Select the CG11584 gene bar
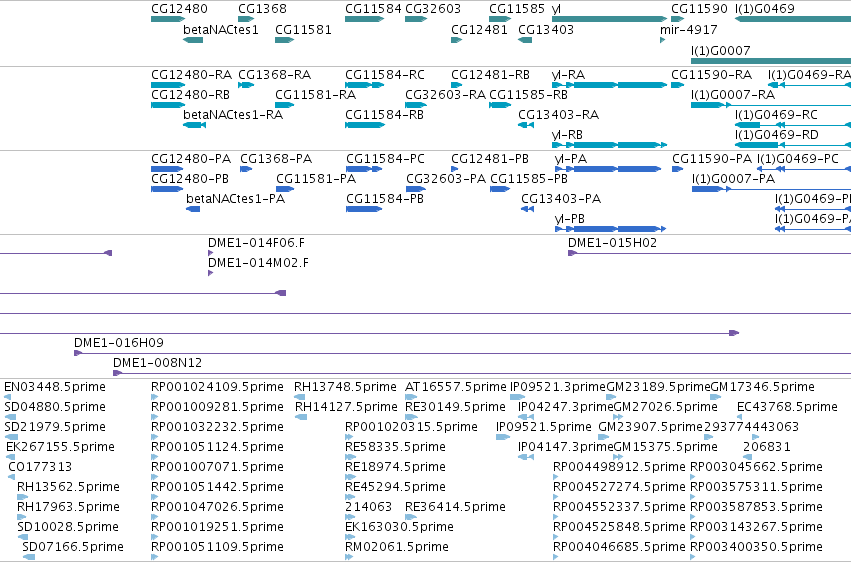Viewport: 851px width, 562px height. [365, 19]
